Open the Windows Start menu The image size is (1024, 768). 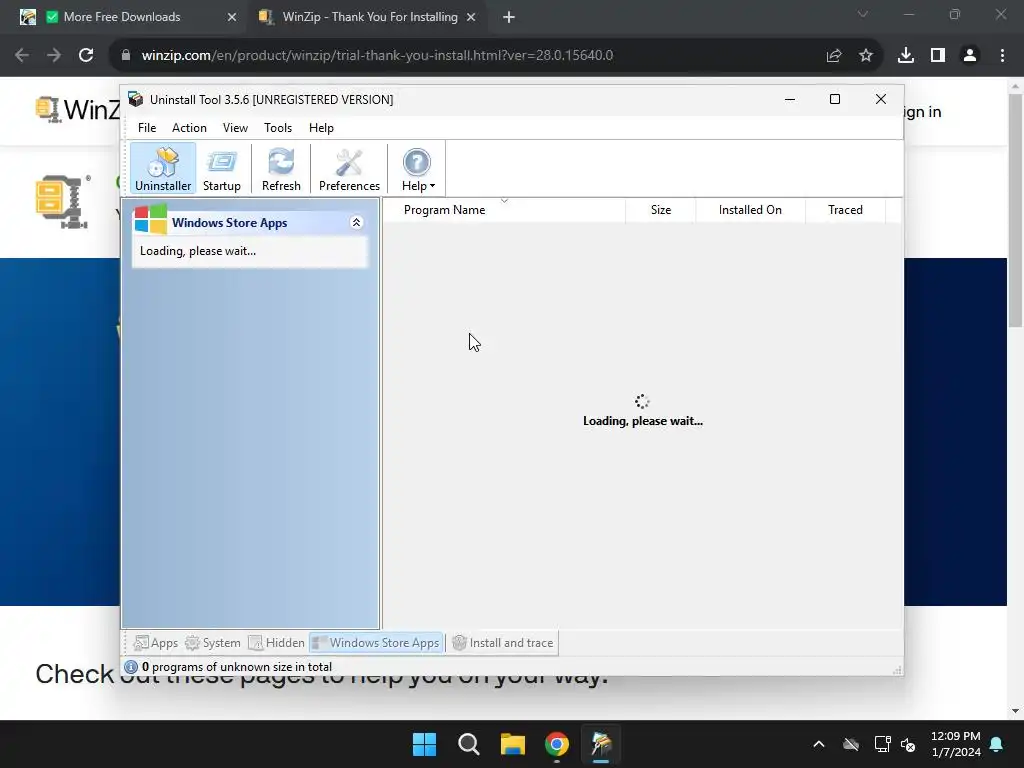coord(424,744)
